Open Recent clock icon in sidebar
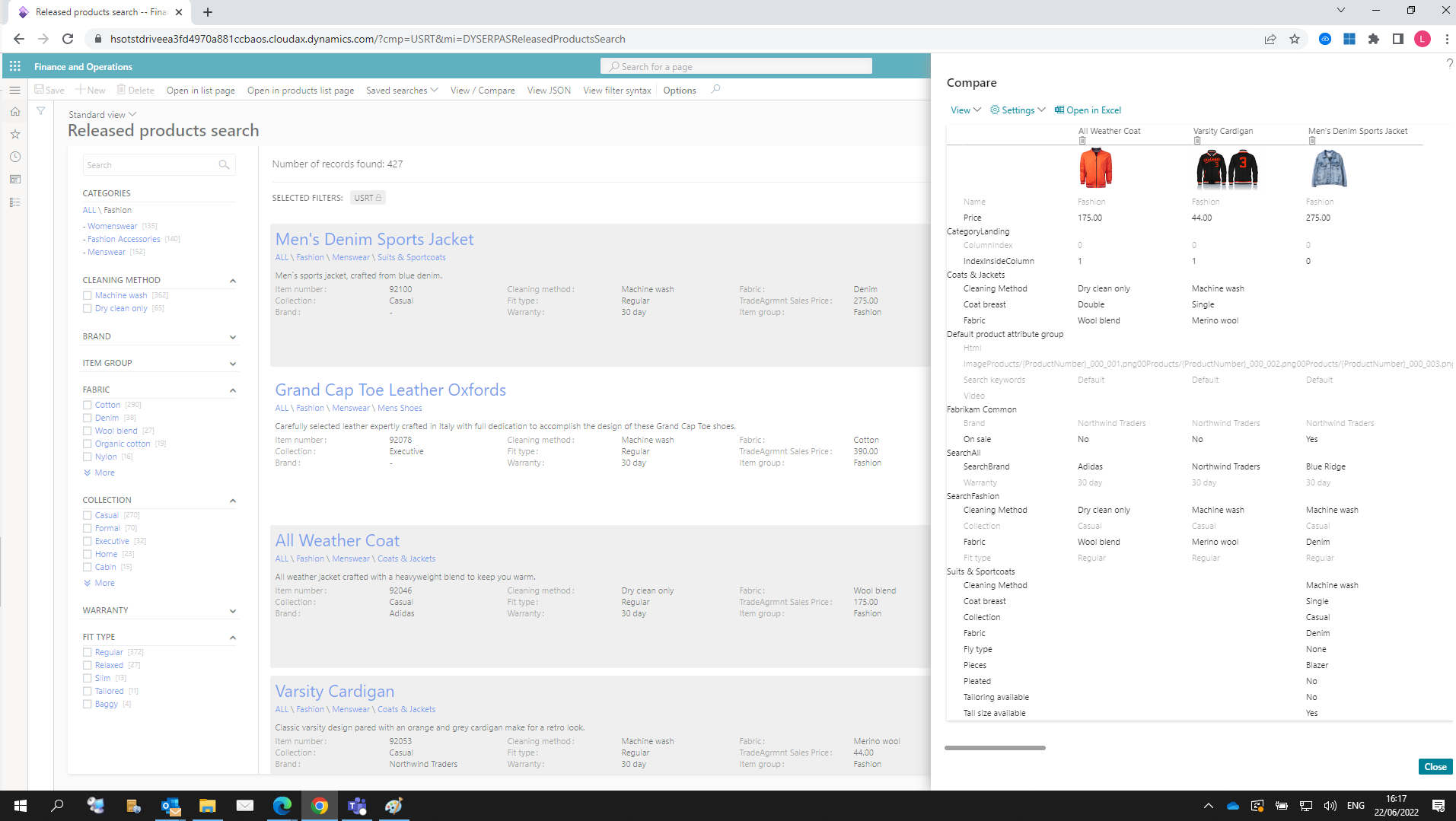The image size is (1456, 821). click(x=14, y=157)
